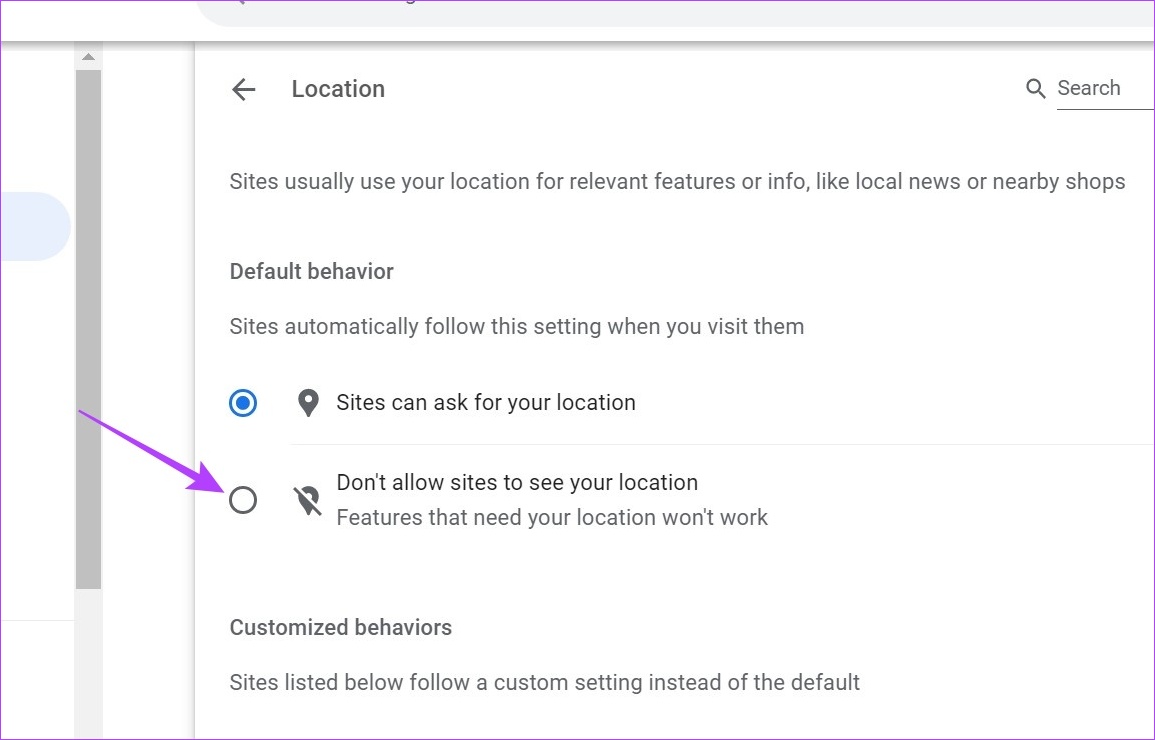Select the 'Sites can ask for your location' radio

coord(242,403)
